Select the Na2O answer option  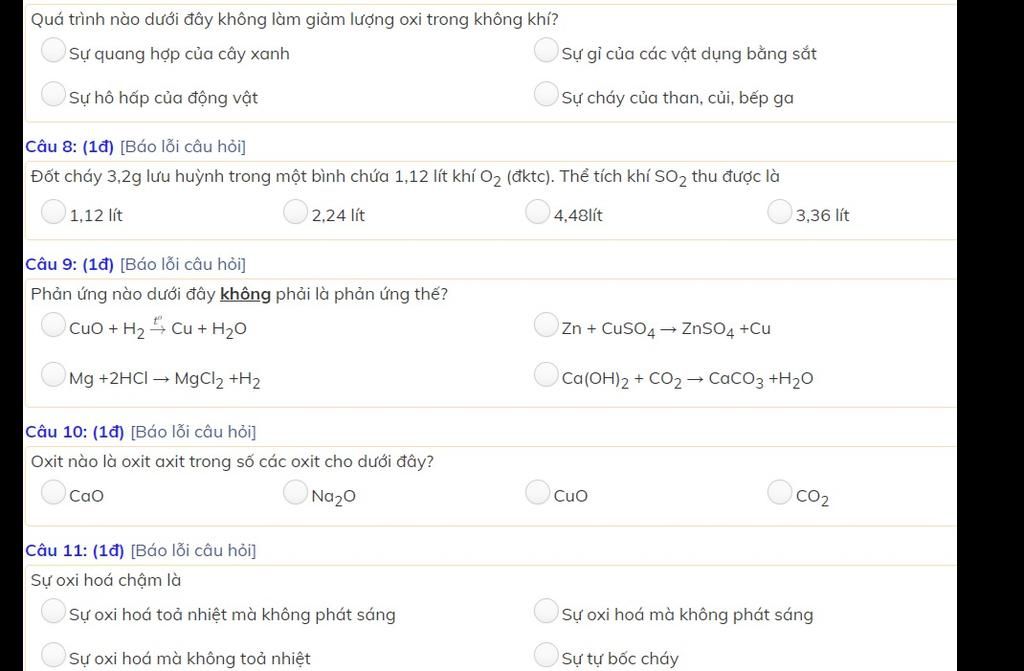[x=296, y=493]
